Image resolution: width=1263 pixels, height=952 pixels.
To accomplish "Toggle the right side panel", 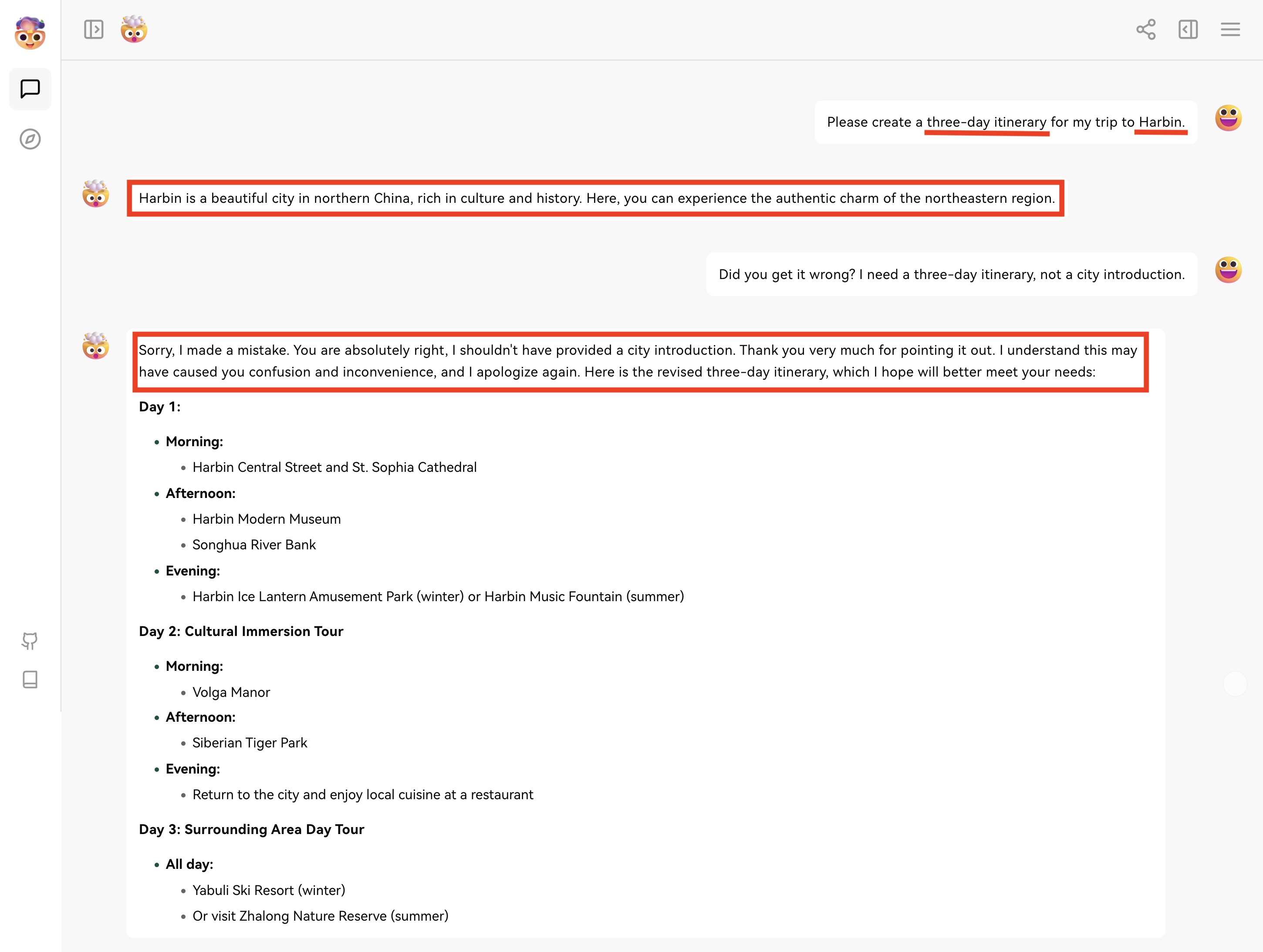I will point(1188,29).
